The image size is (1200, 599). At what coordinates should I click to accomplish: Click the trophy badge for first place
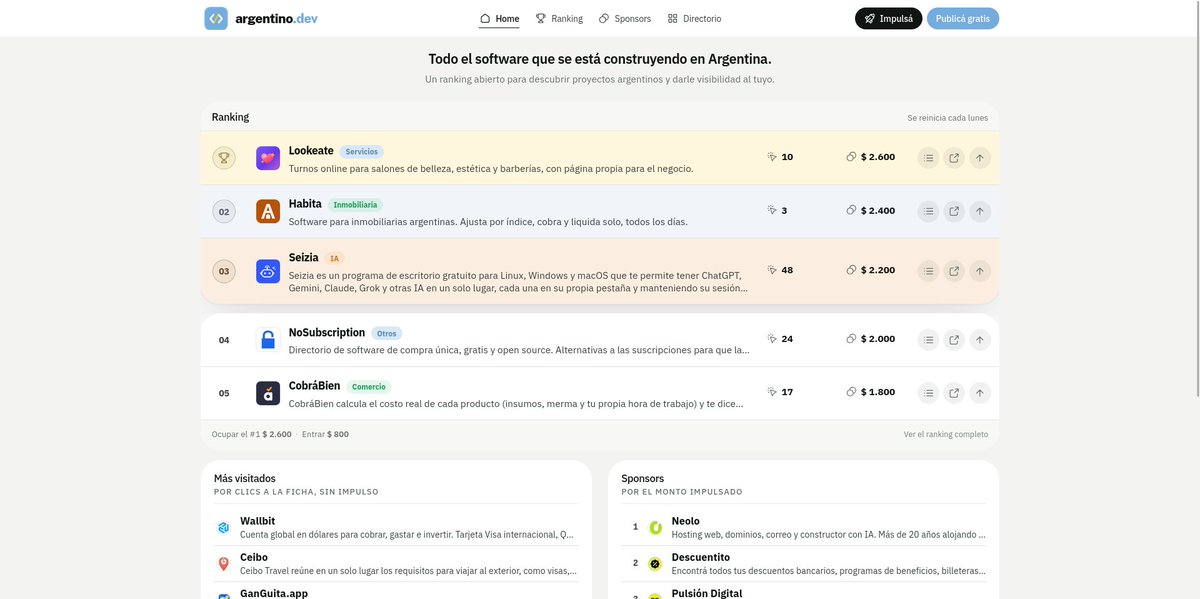tap(224, 158)
